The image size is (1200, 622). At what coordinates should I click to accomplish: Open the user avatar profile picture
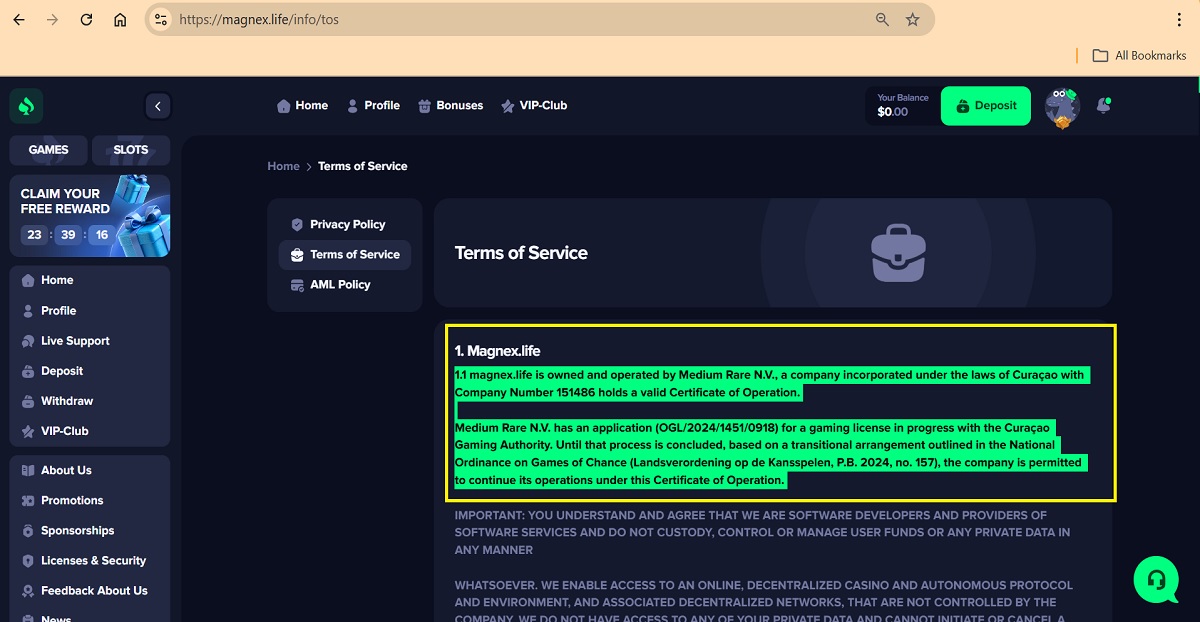click(1062, 106)
